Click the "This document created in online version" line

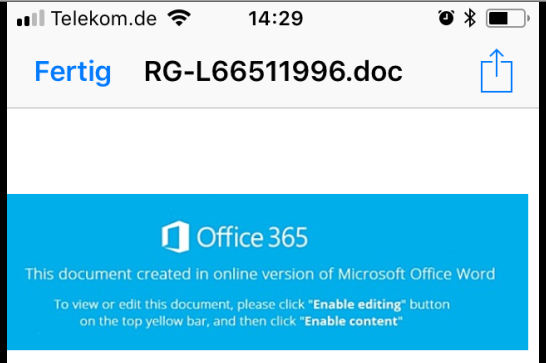[260, 274]
